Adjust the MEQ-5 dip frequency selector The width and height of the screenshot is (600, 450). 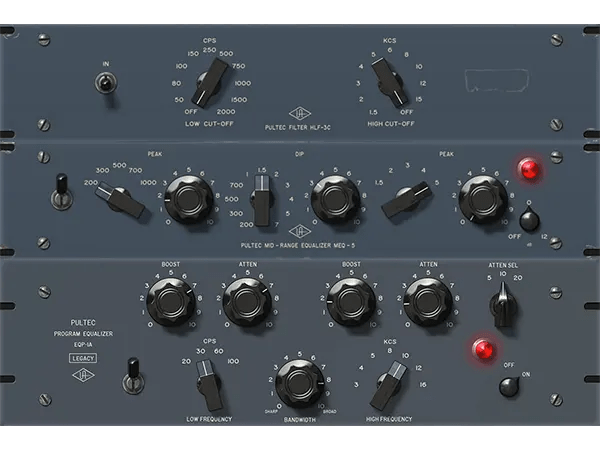[x=262, y=200]
